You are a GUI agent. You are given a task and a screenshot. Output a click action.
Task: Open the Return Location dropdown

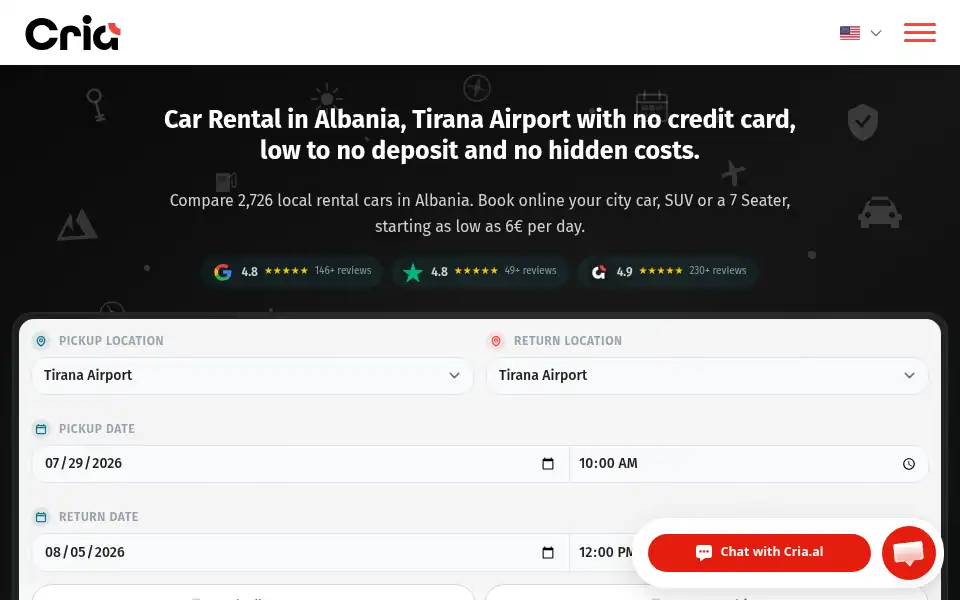(707, 375)
